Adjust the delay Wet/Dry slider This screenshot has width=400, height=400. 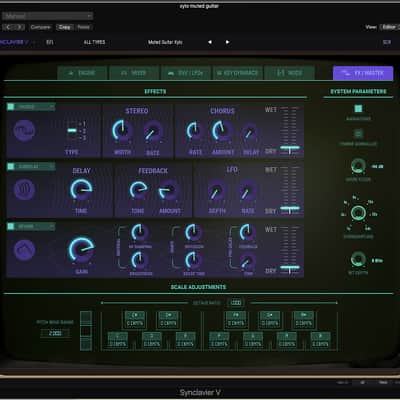[x=289, y=208]
